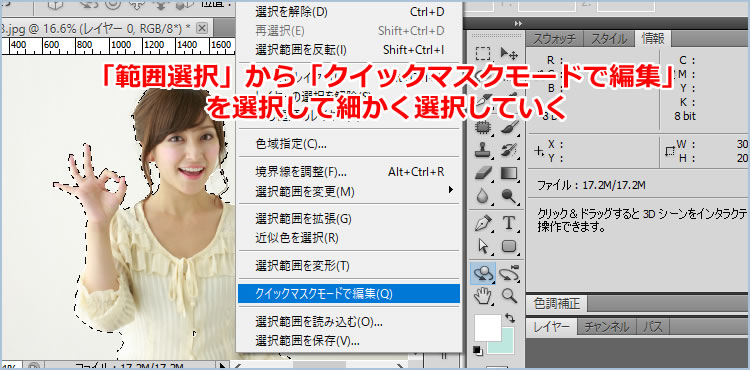The image size is (750, 370).
Task: Switch to the パス tab
Action: [x=652, y=327]
